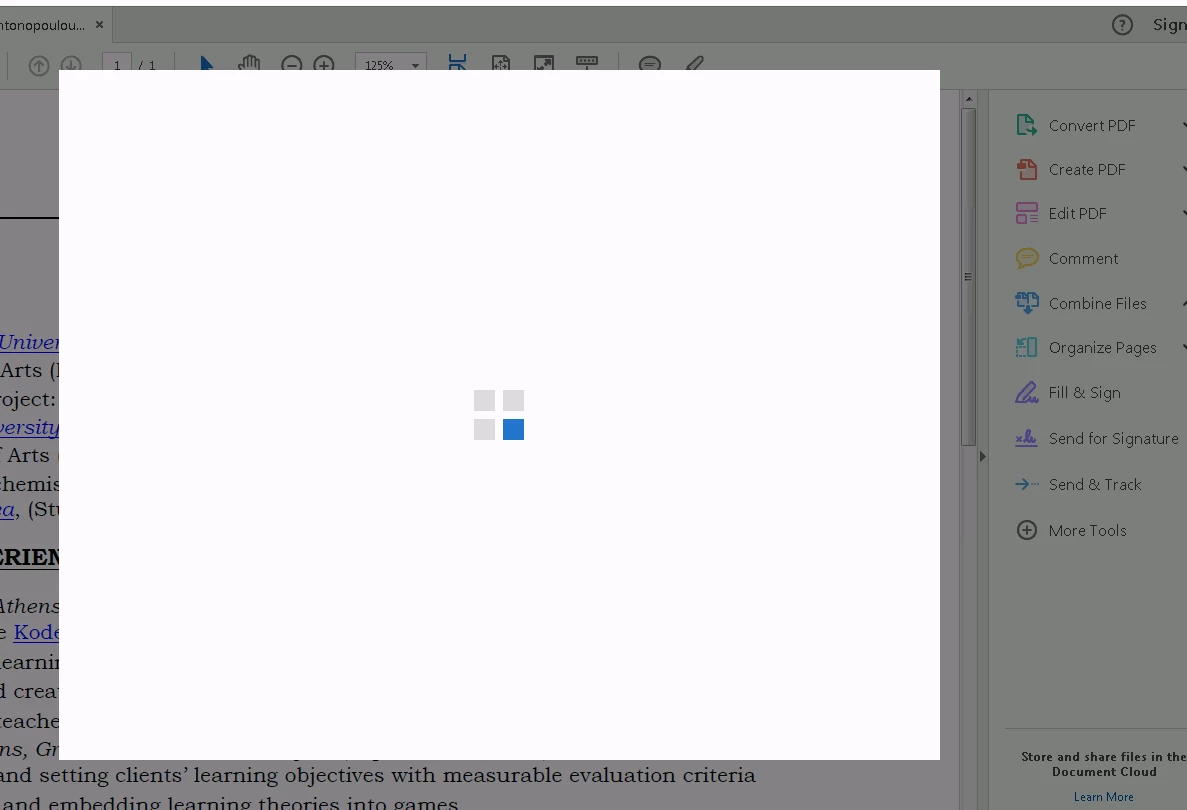The width and height of the screenshot is (1187, 810).
Task: Click the page number input field
Action: coord(117,65)
